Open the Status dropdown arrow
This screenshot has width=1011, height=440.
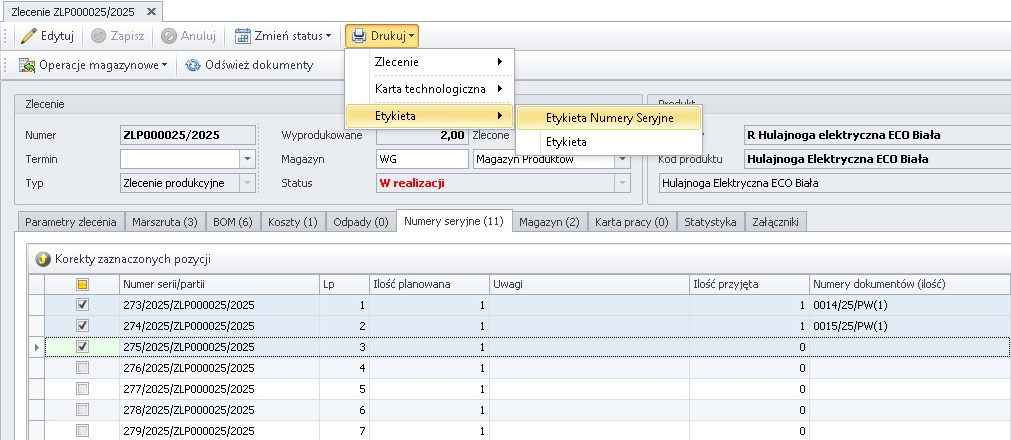pyautogui.click(x=622, y=183)
